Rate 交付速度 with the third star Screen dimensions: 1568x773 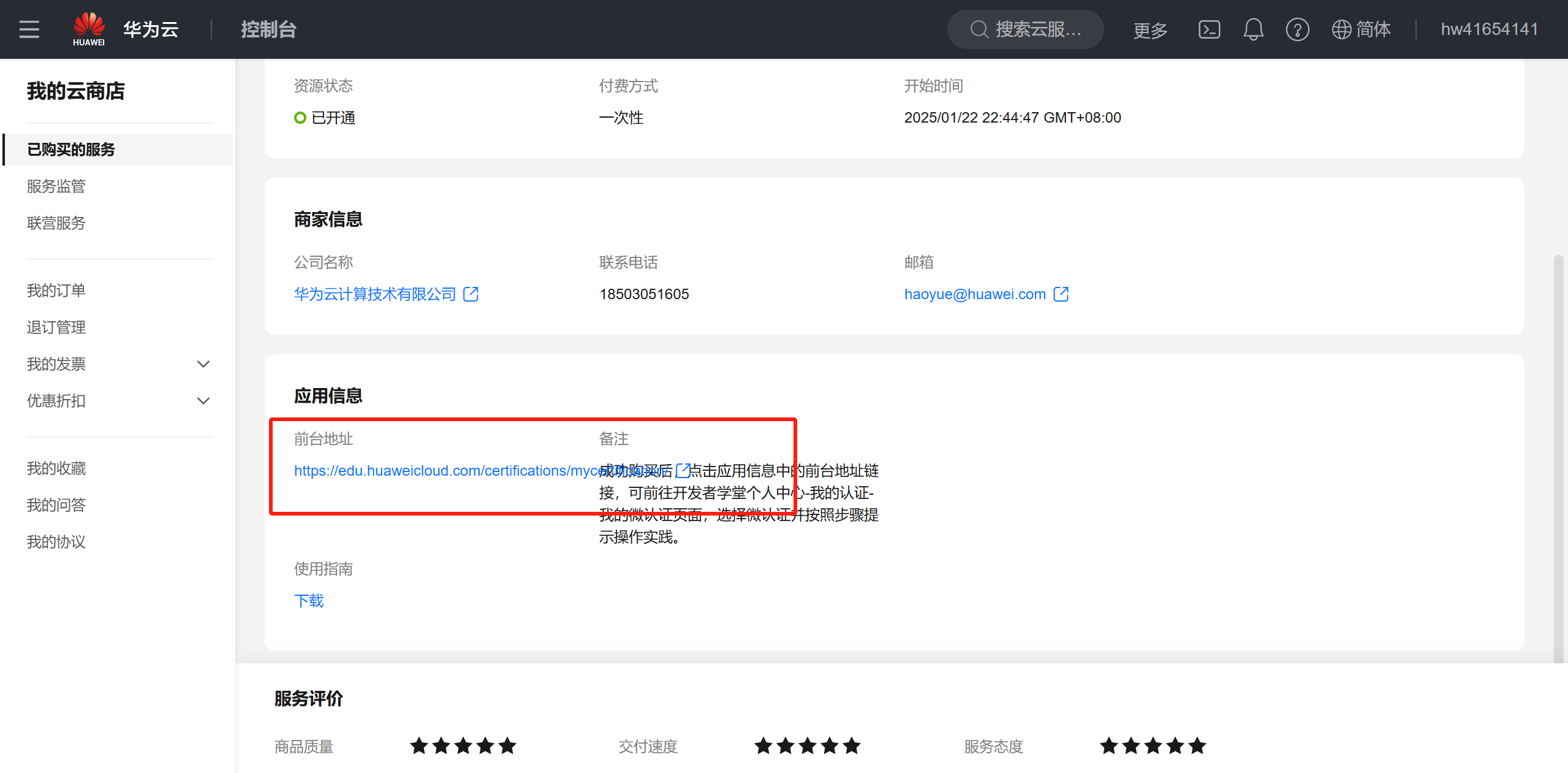[x=808, y=746]
